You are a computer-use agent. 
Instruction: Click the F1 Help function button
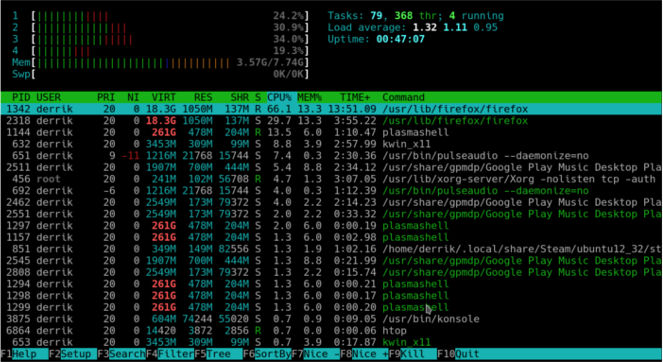pos(24,354)
